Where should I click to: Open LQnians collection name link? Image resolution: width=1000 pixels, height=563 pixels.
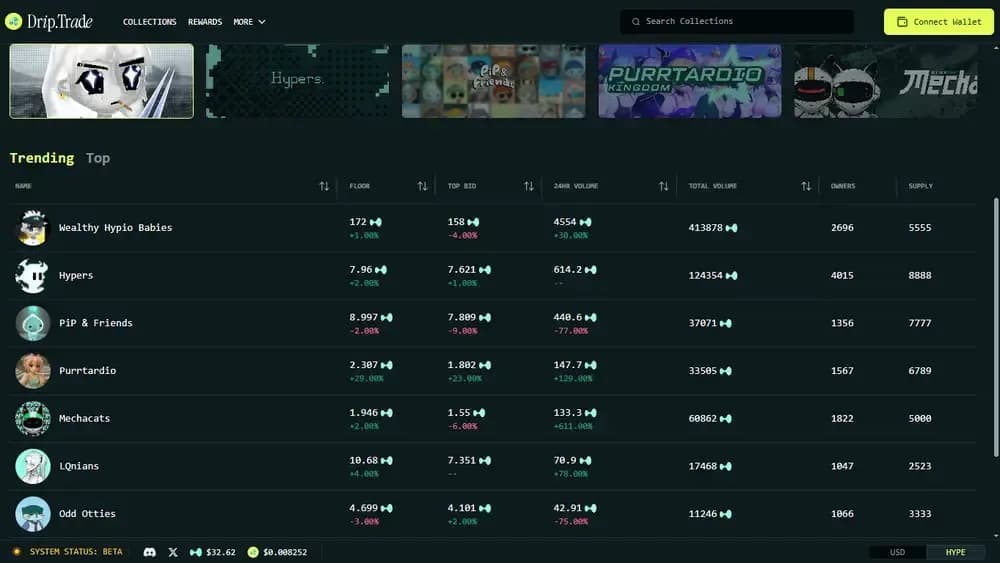tap(78, 466)
